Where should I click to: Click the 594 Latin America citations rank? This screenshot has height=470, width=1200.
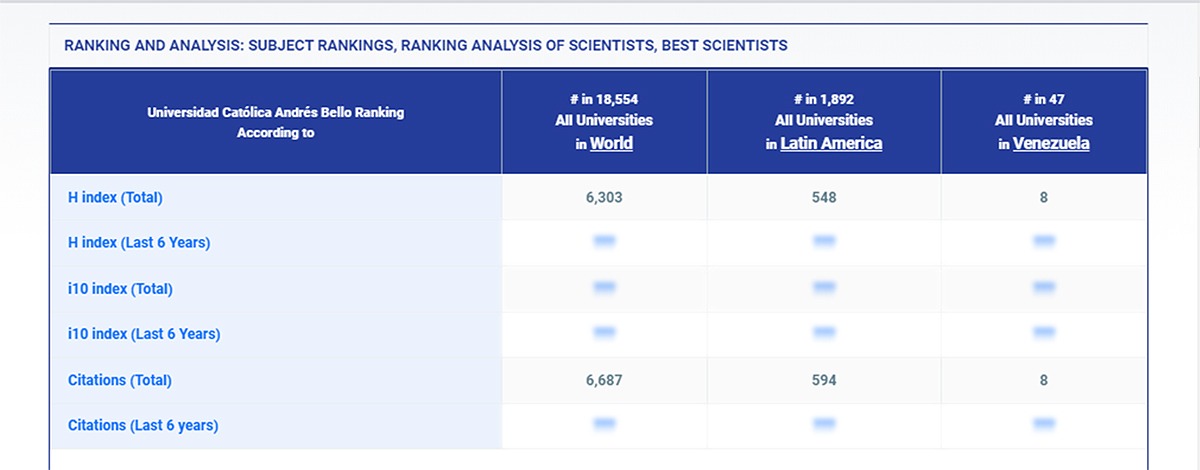[x=824, y=380]
